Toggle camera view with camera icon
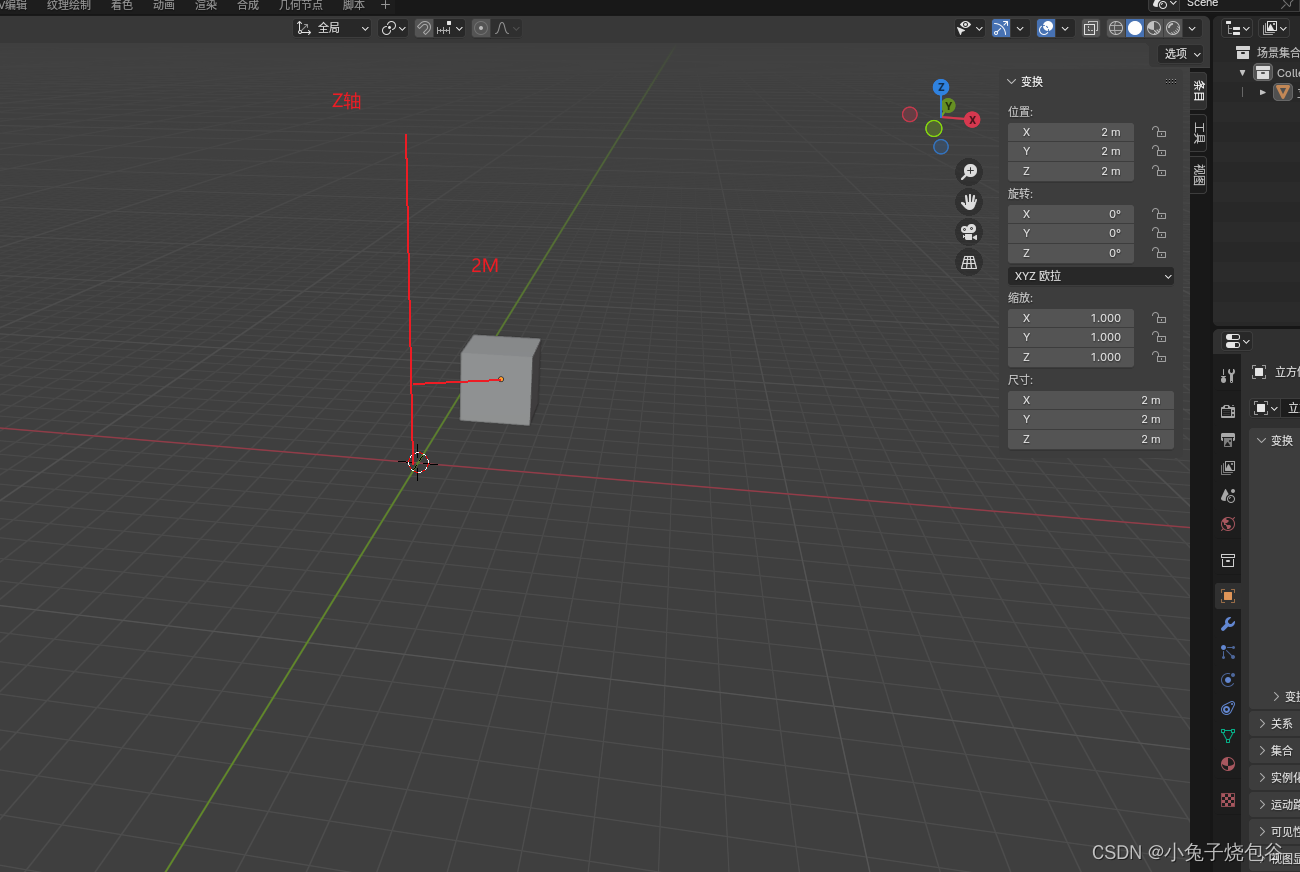 click(969, 232)
